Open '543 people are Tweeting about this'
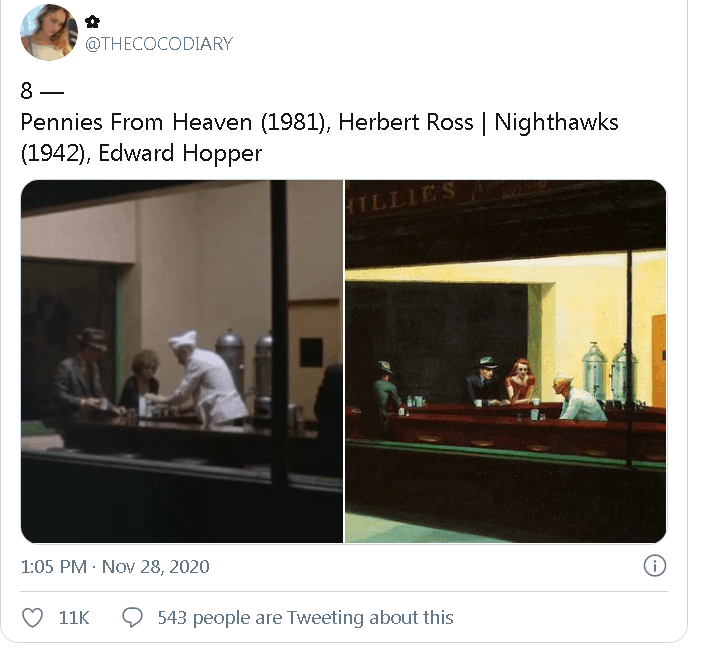Viewport: 701px width, 648px height. pyautogui.click(x=305, y=618)
